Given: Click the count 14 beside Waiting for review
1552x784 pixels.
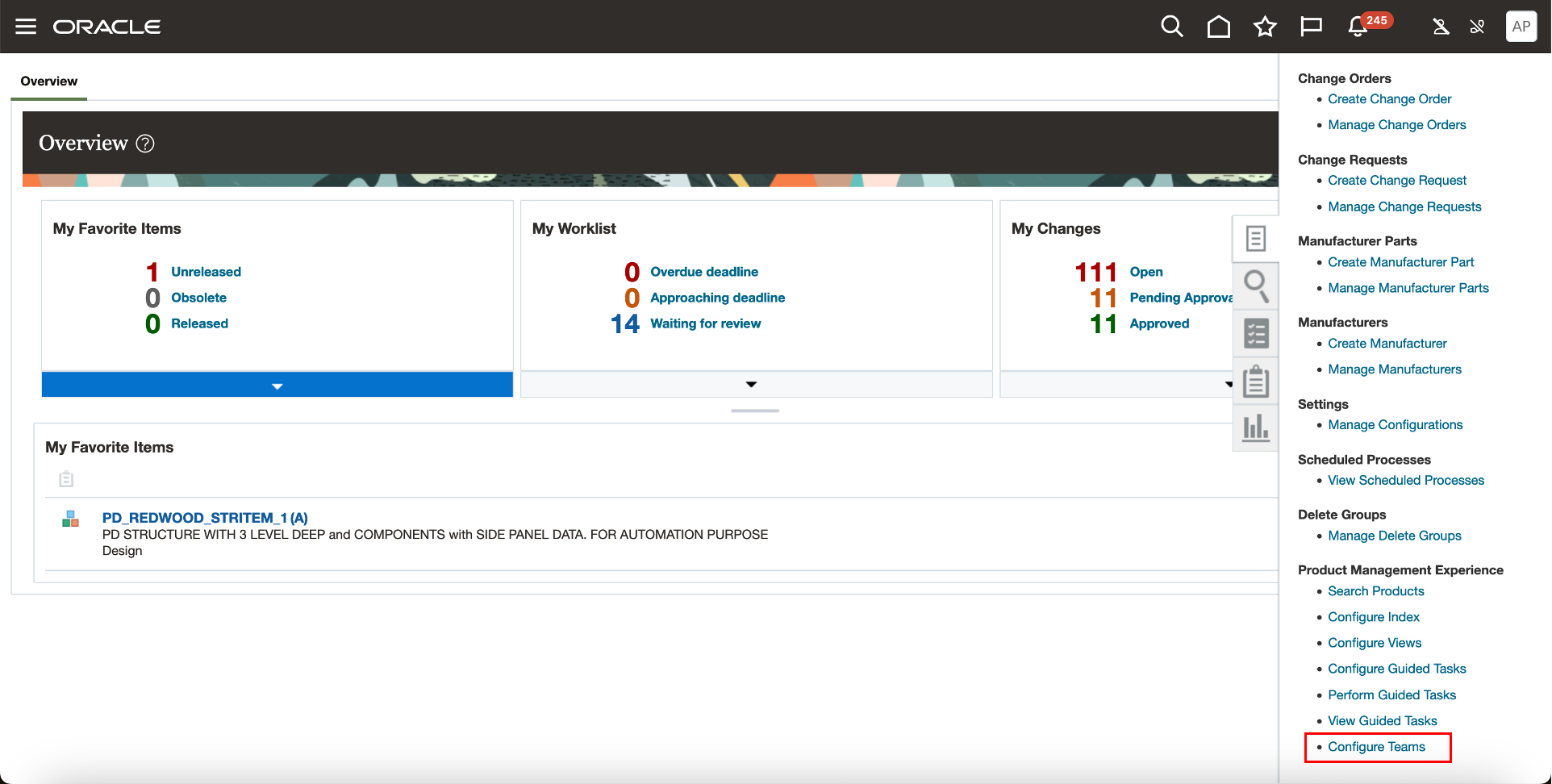Looking at the screenshot, I should coord(625,324).
